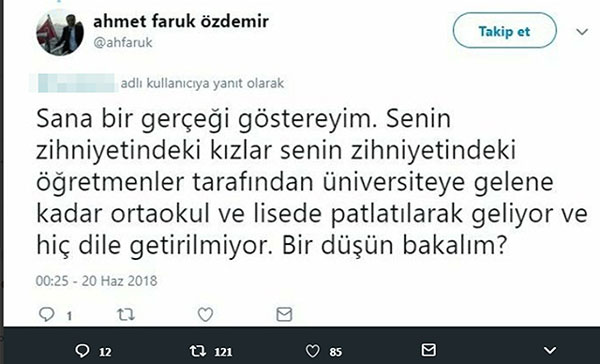The image size is (600, 364).
Task: Click the 85 likes count number
Action: tap(336, 352)
